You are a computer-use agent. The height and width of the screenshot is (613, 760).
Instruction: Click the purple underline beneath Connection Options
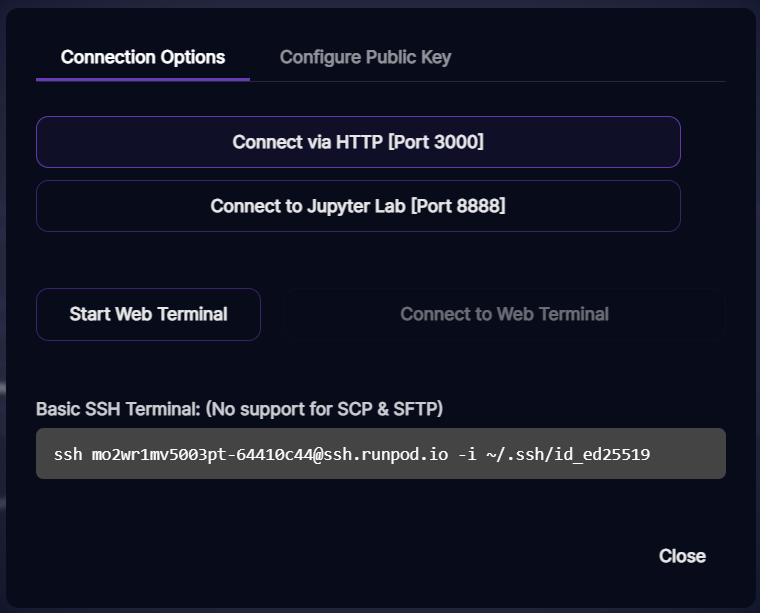(143, 79)
